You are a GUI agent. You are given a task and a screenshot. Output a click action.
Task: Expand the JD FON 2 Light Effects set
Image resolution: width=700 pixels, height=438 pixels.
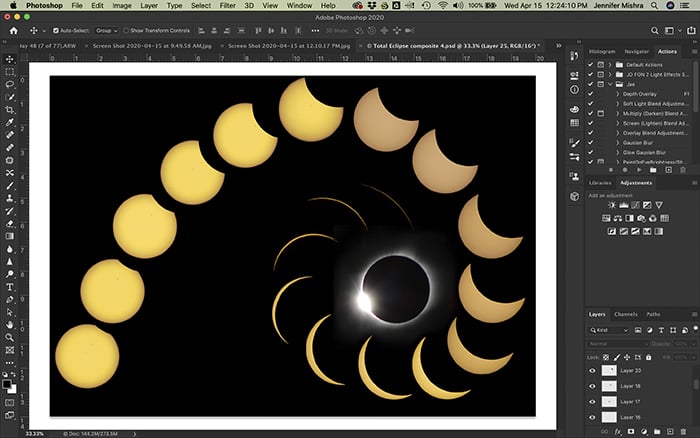(610, 75)
